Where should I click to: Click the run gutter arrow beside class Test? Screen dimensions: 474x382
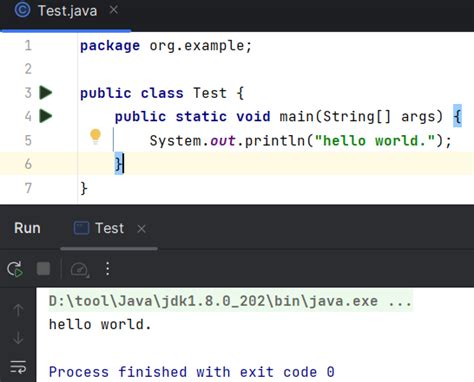pyautogui.click(x=46, y=93)
